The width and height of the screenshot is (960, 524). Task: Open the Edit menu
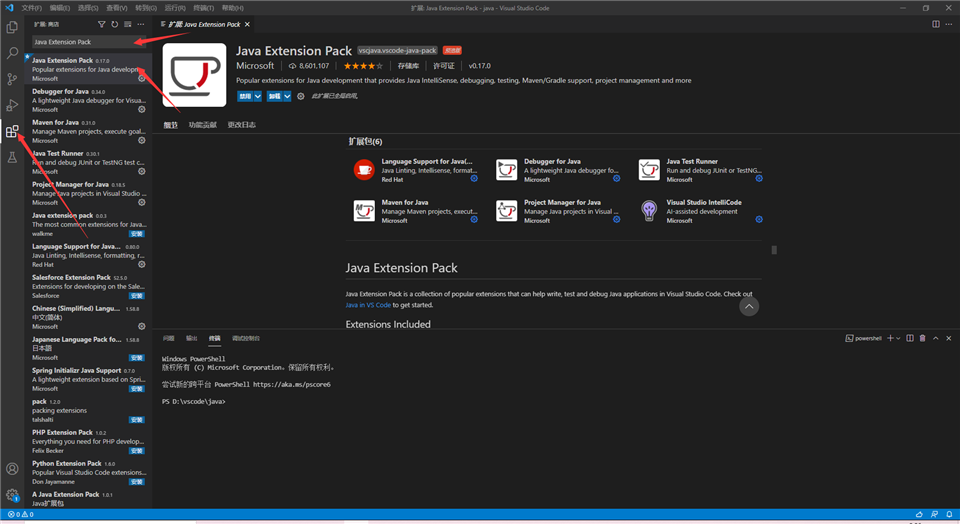[x=59, y=8]
